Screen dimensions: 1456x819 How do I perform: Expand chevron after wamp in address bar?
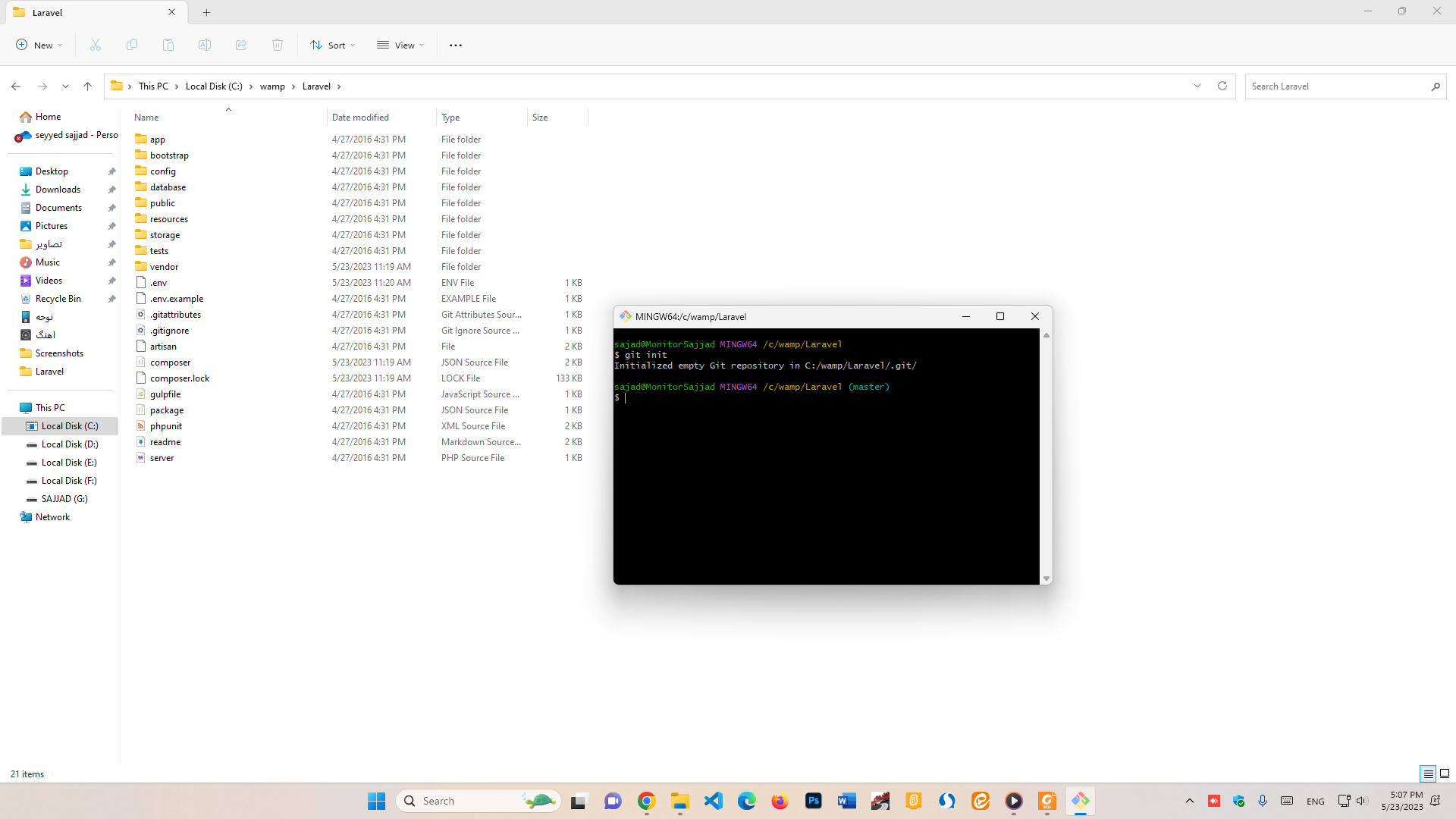coord(293,86)
